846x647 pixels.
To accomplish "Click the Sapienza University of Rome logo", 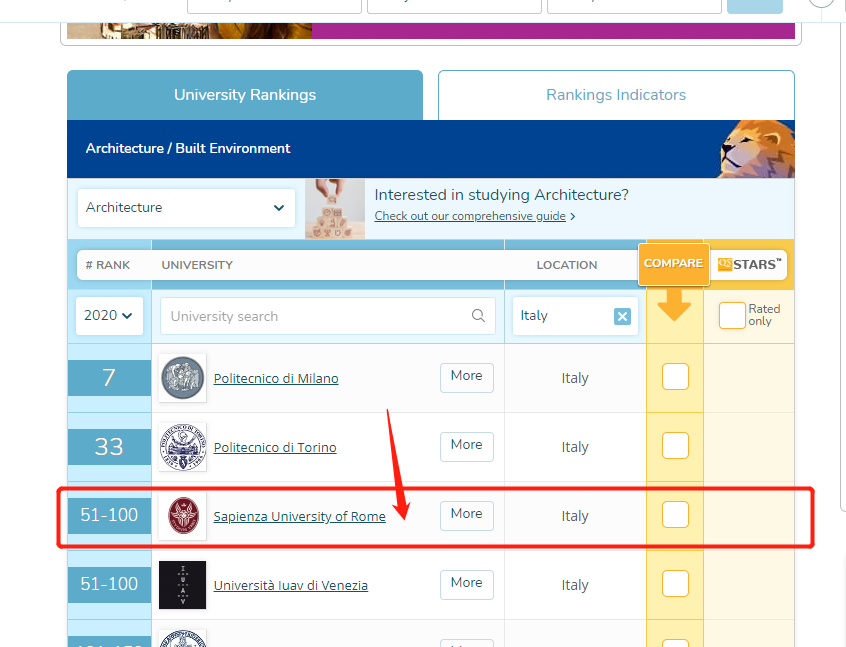I will tap(182, 516).
